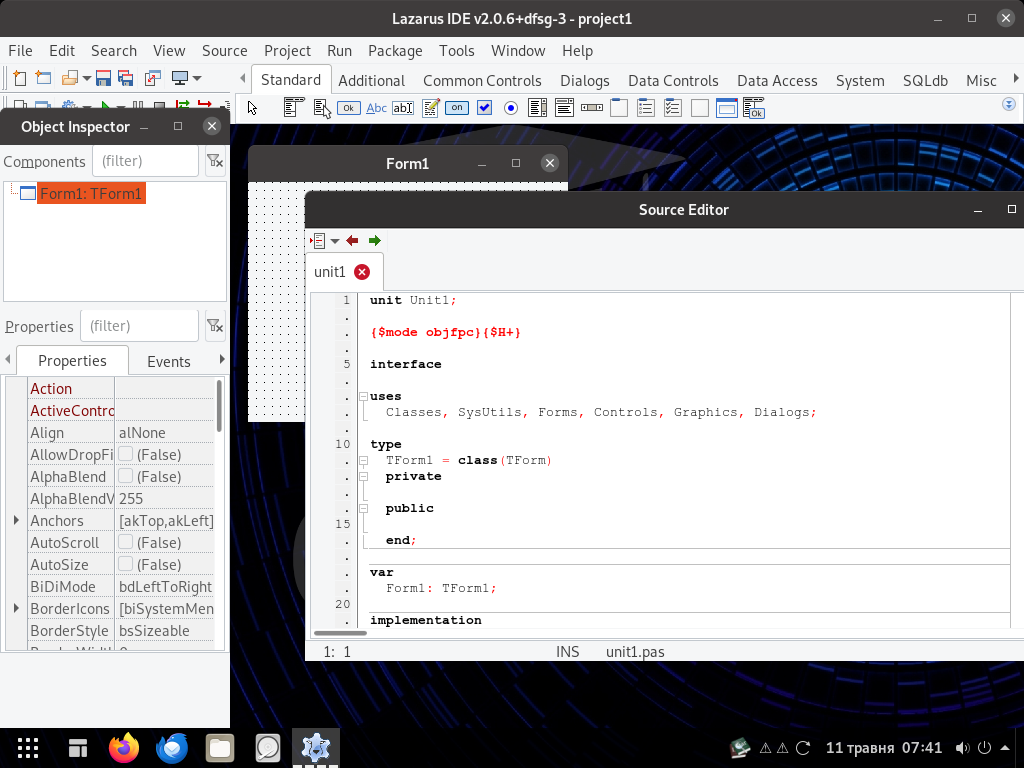Expand the Anchors property
The width and height of the screenshot is (1024, 768).
coord(16,520)
